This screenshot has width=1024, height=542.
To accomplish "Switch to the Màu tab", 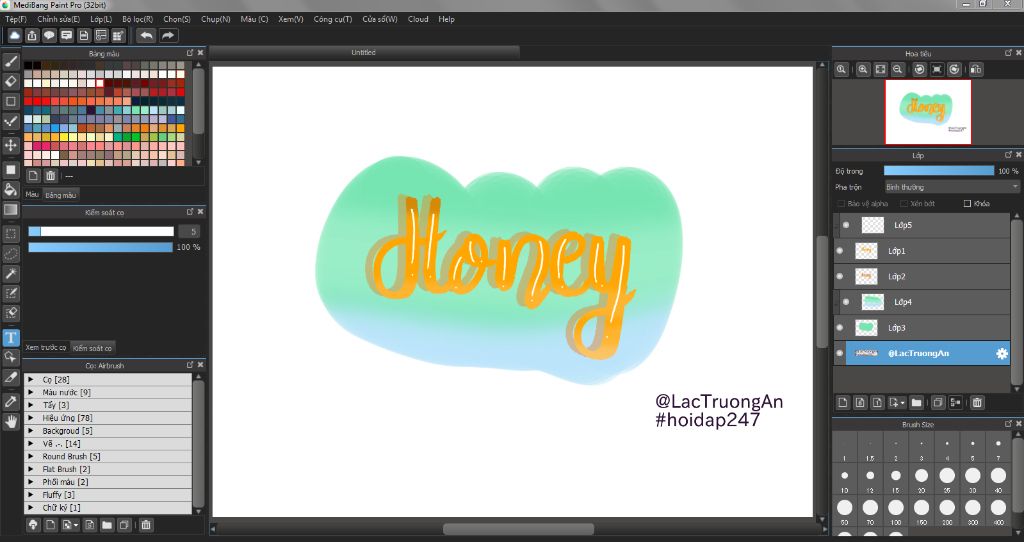I will pos(32,195).
